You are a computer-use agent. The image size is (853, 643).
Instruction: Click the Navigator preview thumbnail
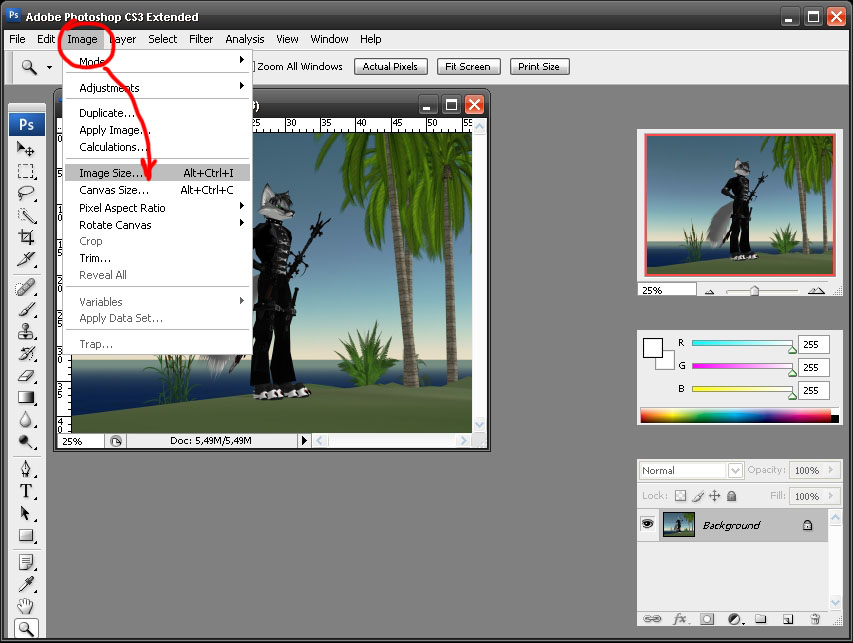739,205
